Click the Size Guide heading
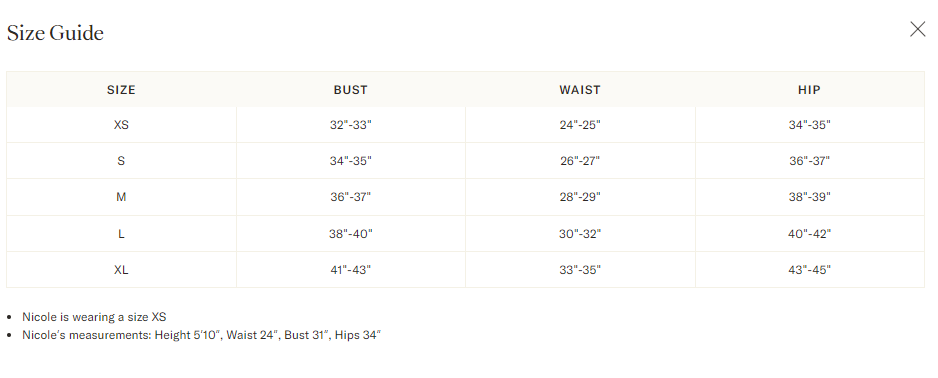The width and height of the screenshot is (938, 378). [55, 32]
